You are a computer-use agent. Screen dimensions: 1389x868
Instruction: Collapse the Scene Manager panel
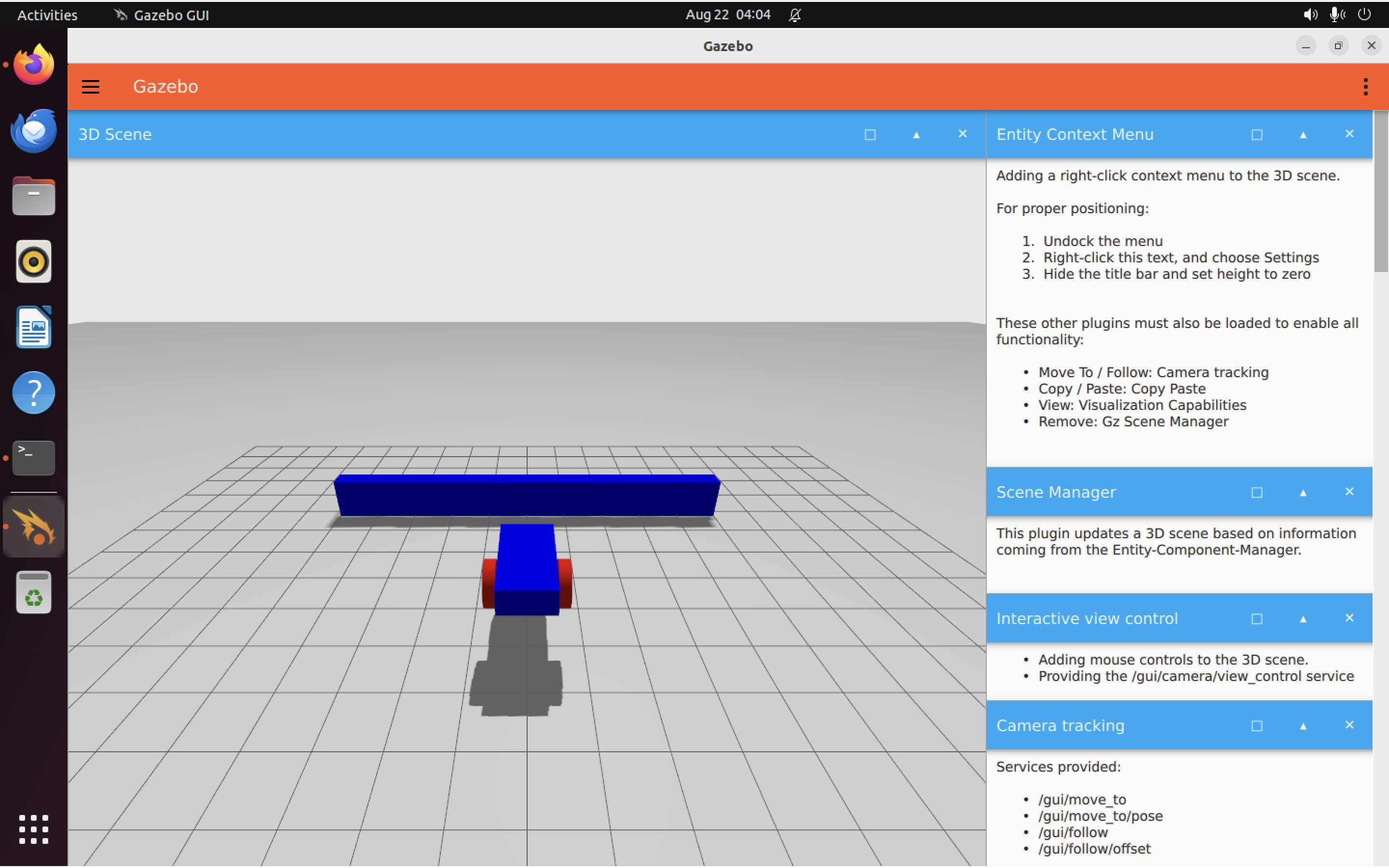coord(1303,492)
